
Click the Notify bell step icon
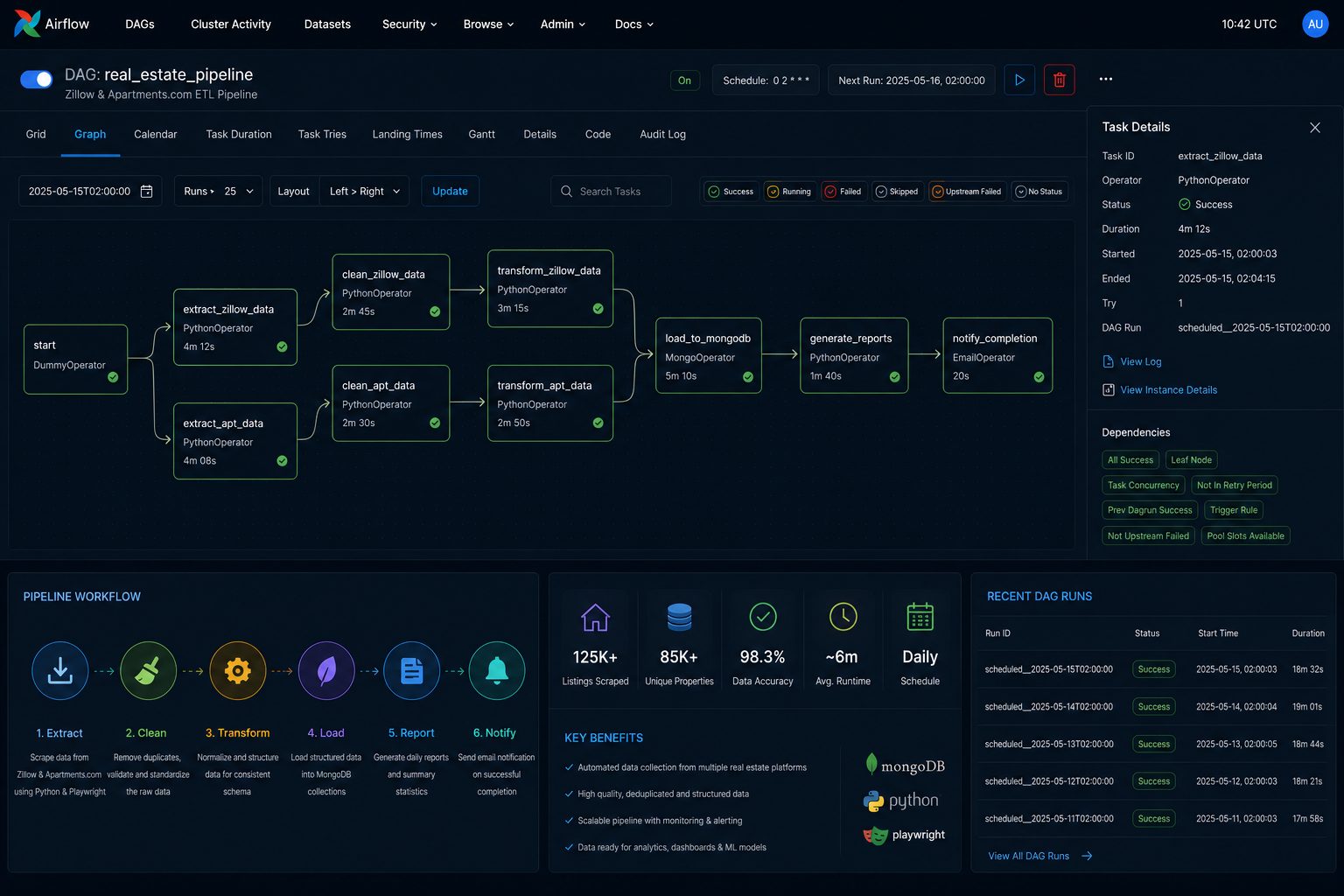[x=497, y=671]
